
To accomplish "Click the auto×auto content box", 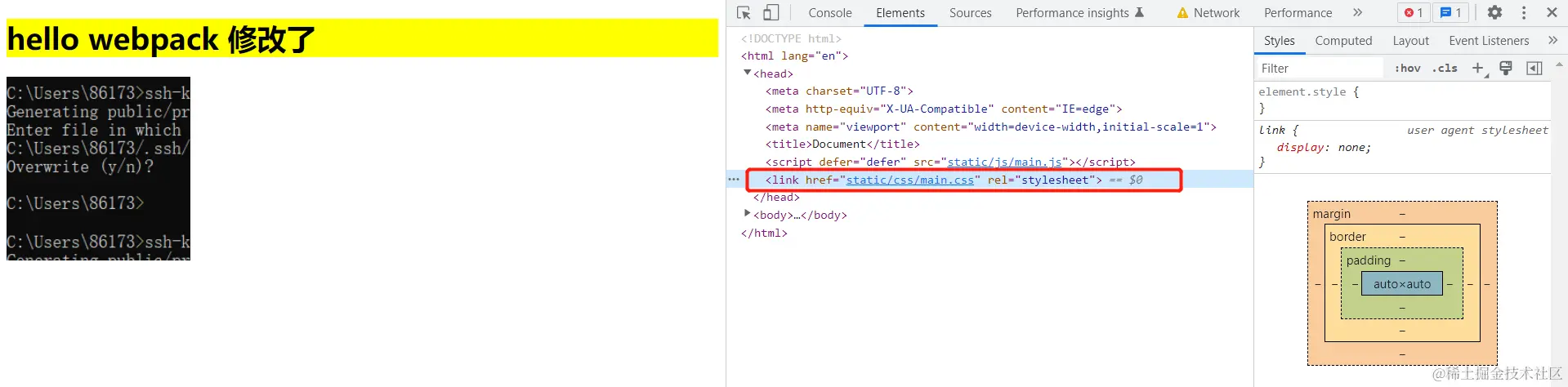I will (1402, 284).
